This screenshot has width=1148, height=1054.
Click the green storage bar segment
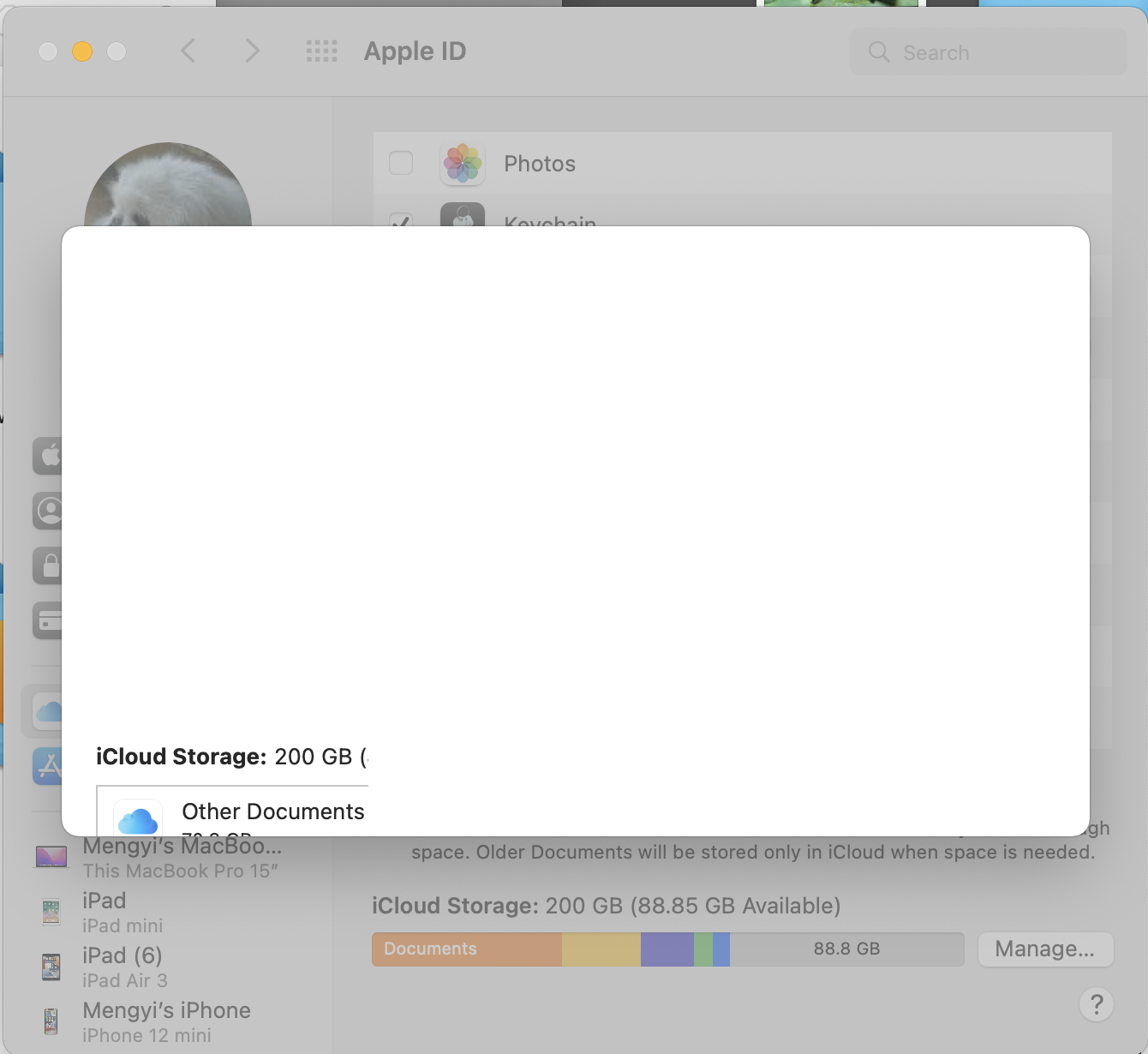[703, 949]
